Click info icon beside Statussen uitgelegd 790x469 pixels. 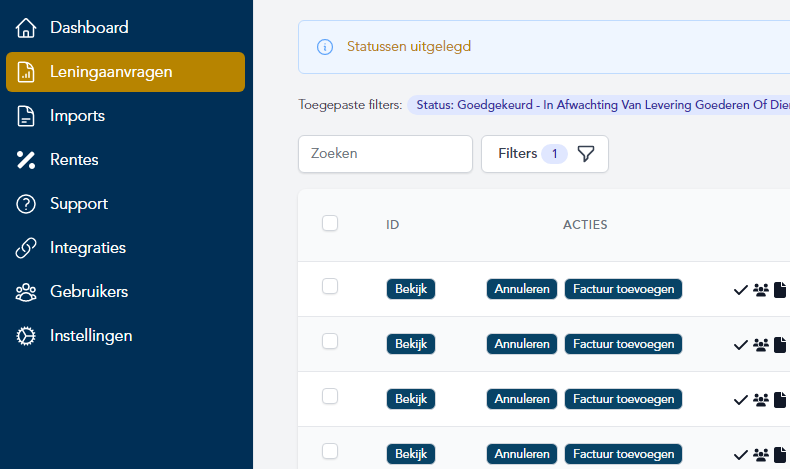(x=324, y=47)
